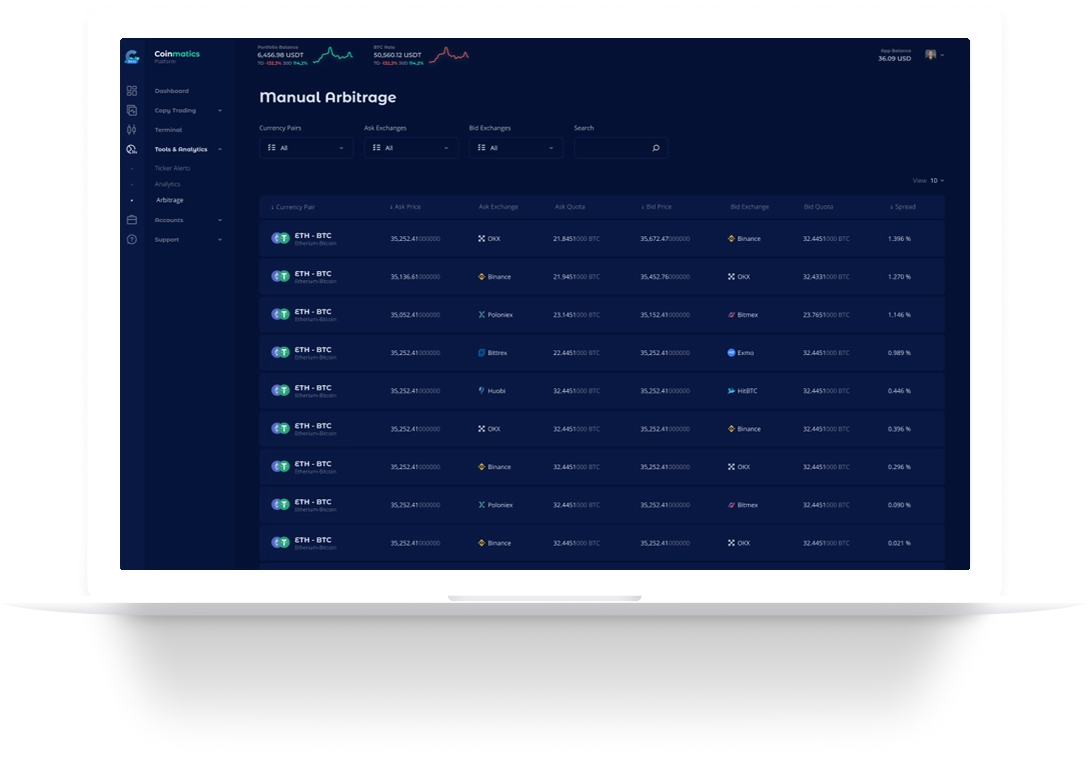Open the Copy Trading menu label
The height and width of the screenshot is (768, 1088).
pos(175,110)
